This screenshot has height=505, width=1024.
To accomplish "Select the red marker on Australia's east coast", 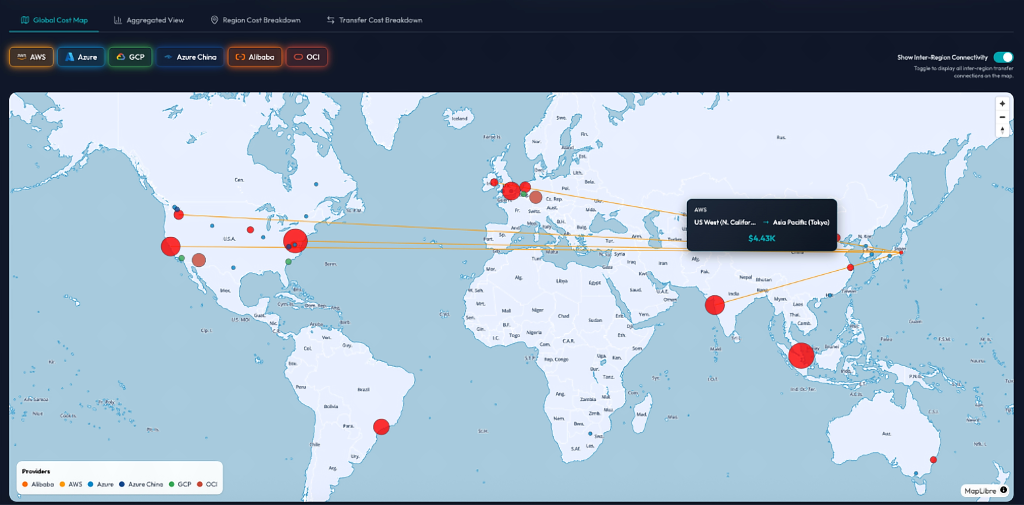I will tap(933, 460).
